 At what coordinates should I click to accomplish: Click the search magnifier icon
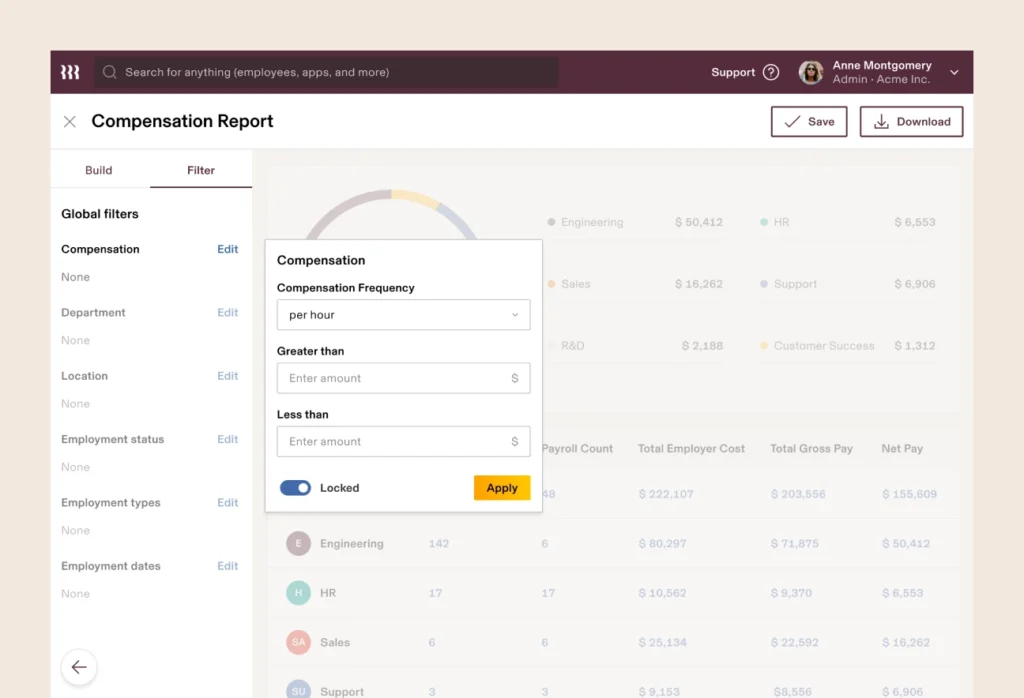pyautogui.click(x=109, y=72)
